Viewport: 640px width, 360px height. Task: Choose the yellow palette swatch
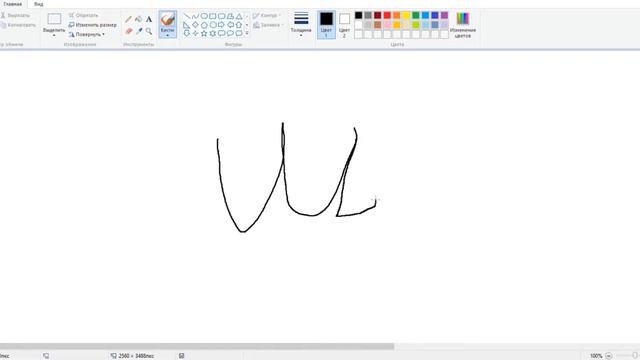[x=406, y=16]
